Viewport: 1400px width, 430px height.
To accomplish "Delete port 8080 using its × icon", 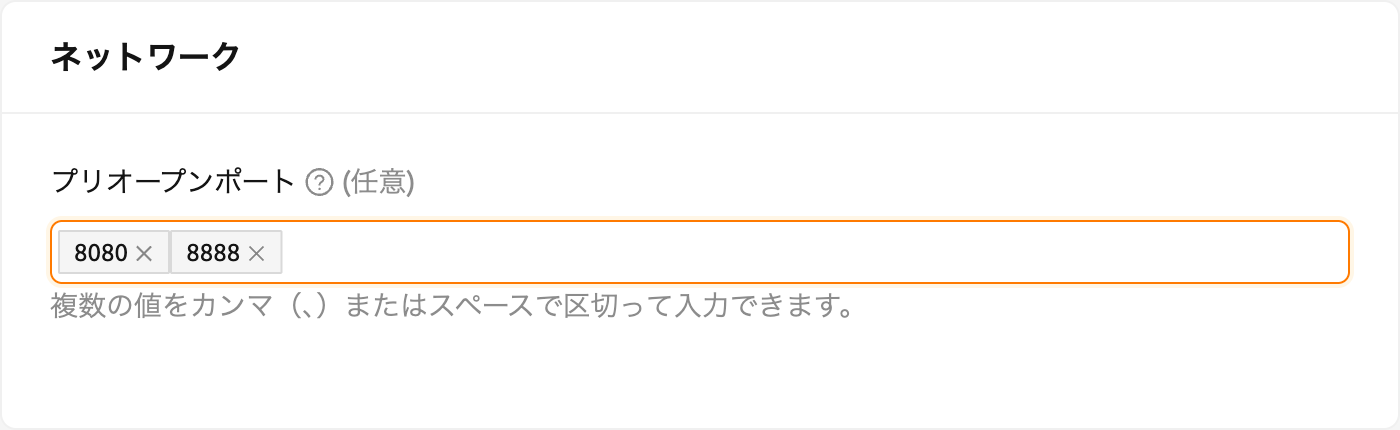I will pyautogui.click(x=144, y=254).
